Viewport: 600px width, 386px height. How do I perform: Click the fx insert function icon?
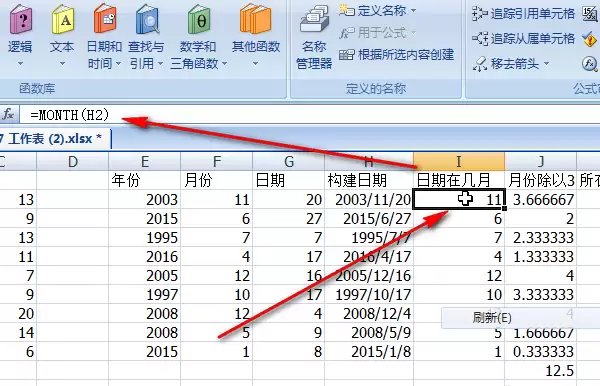point(8,114)
